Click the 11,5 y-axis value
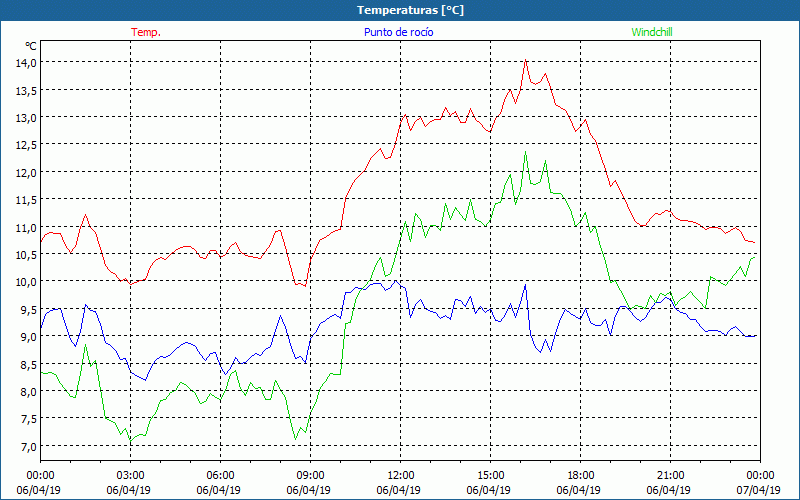 (26, 199)
